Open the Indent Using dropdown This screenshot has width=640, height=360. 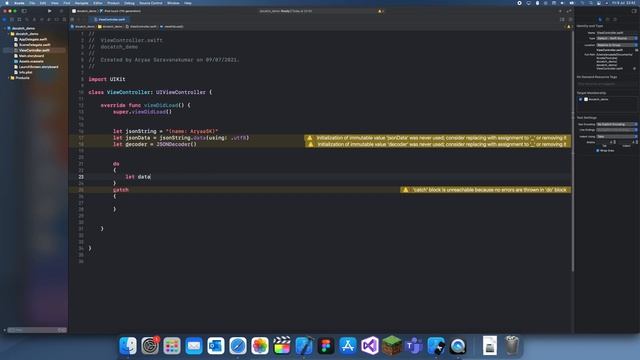click(x=617, y=136)
